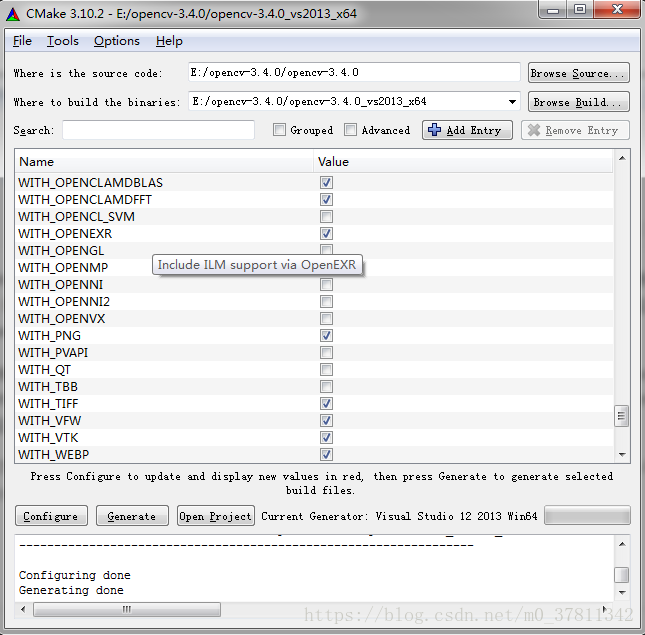
Task: Uncheck WITH_TIFF checkbox
Action: [326, 403]
